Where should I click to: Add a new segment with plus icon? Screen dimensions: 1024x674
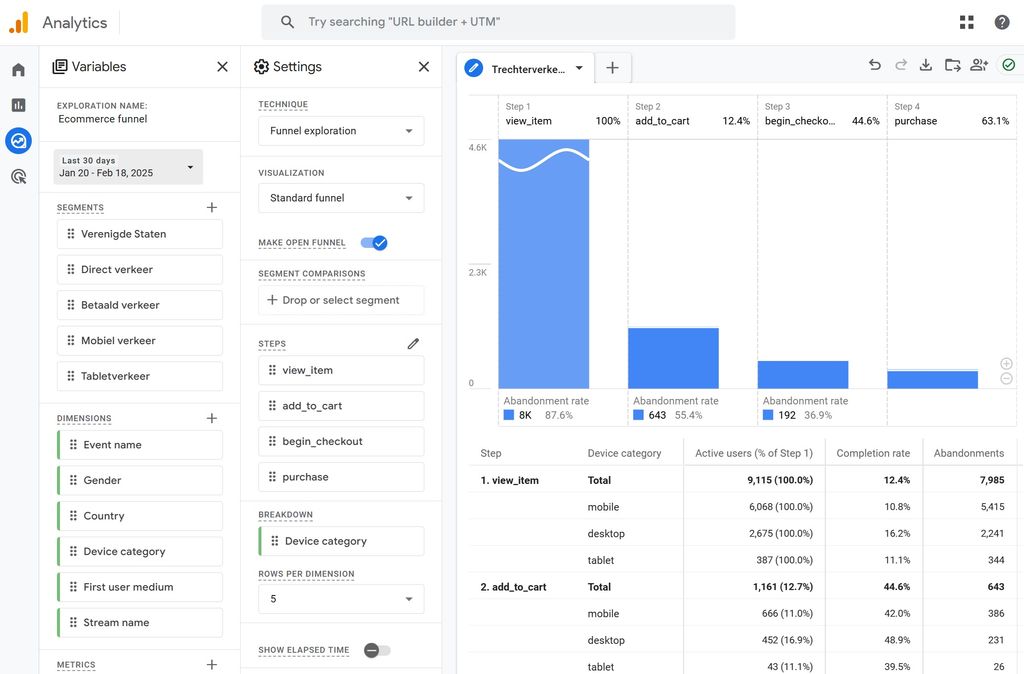coord(212,208)
